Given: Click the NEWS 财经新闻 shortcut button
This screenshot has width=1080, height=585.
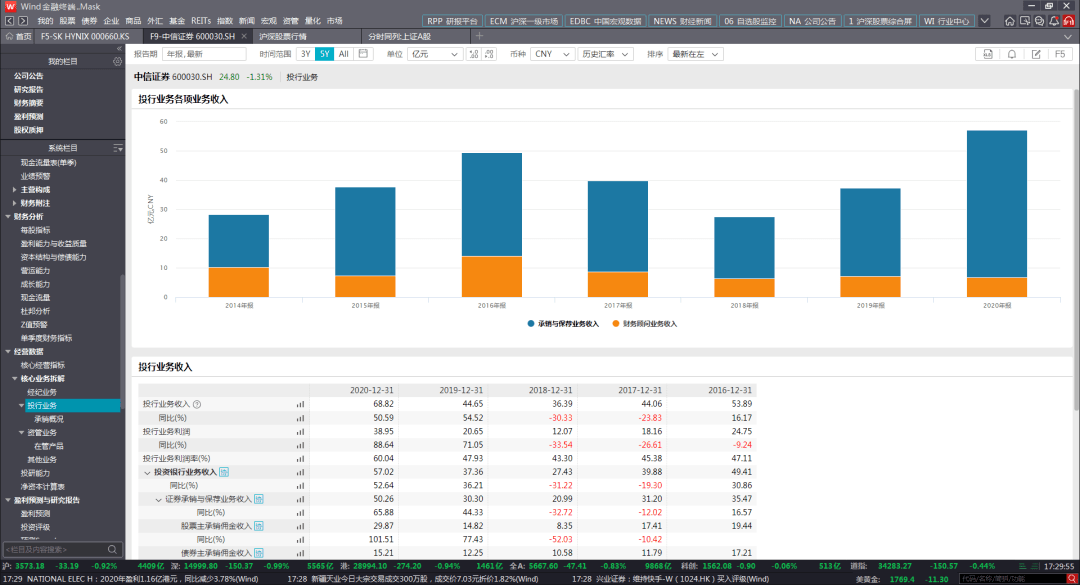Looking at the screenshot, I should [x=682, y=20].
